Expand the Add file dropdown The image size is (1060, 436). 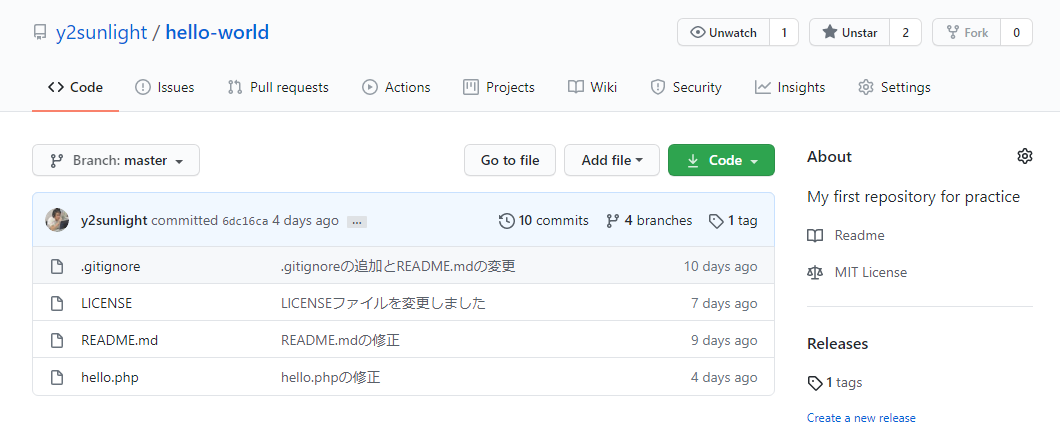click(x=612, y=160)
